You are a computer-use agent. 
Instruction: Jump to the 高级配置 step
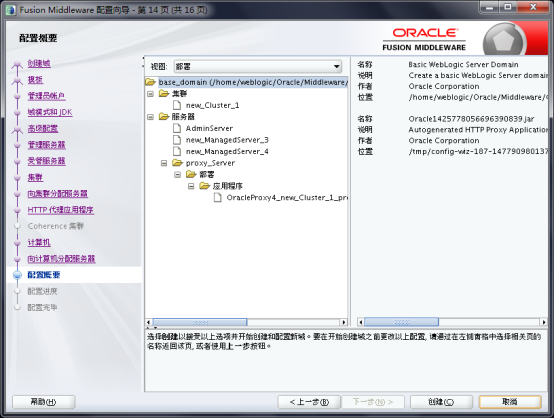pyautogui.click(x=43, y=129)
